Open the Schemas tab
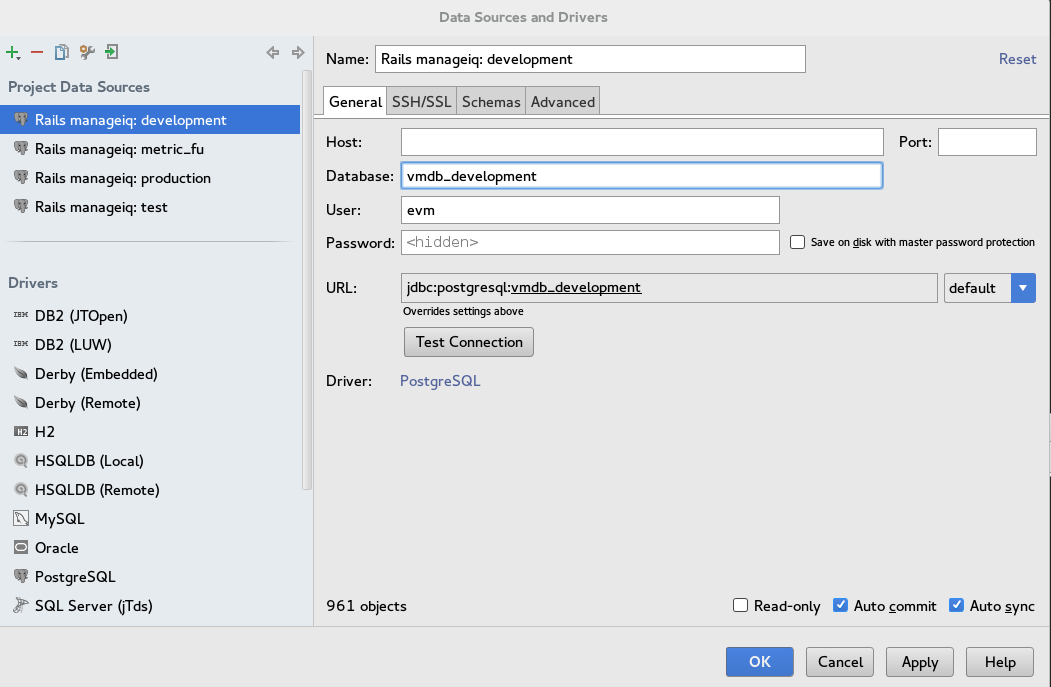Screen dimensions: 1051x687 tap(491, 101)
